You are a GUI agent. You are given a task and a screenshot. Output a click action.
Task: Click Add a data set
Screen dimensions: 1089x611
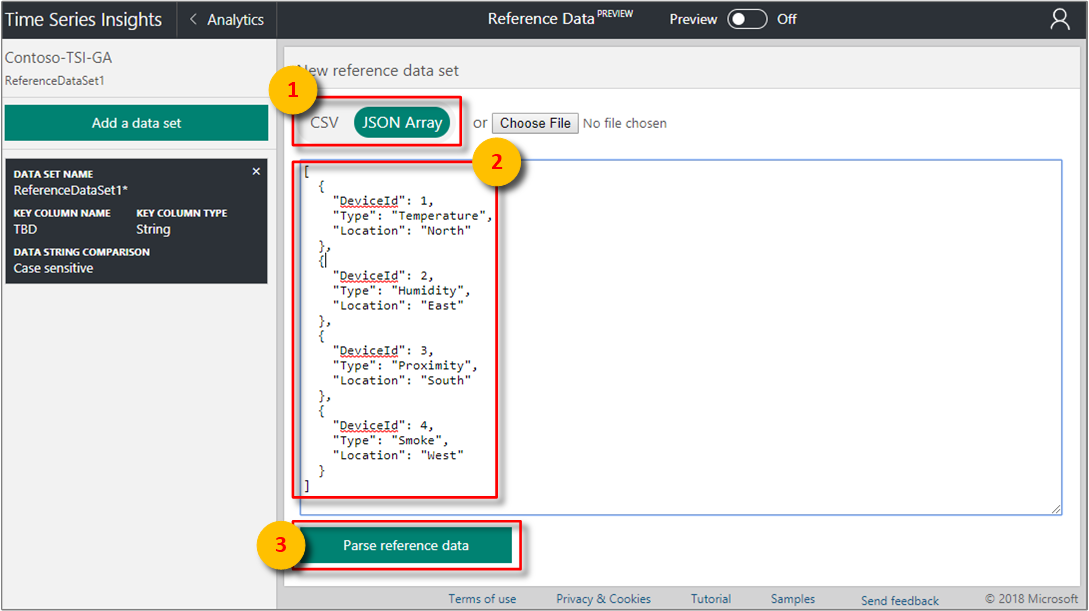(x=136, y=122)
